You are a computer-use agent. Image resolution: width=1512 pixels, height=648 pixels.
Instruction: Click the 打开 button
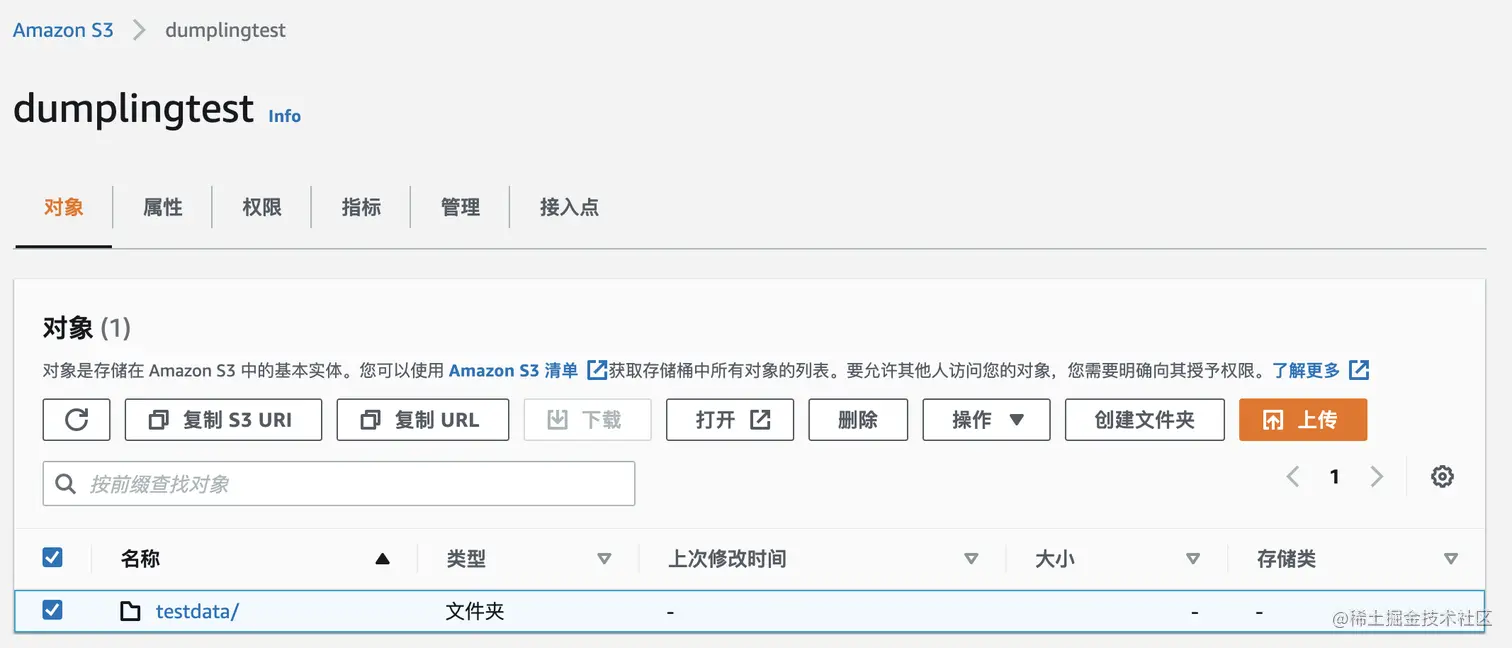coord(730,420)
